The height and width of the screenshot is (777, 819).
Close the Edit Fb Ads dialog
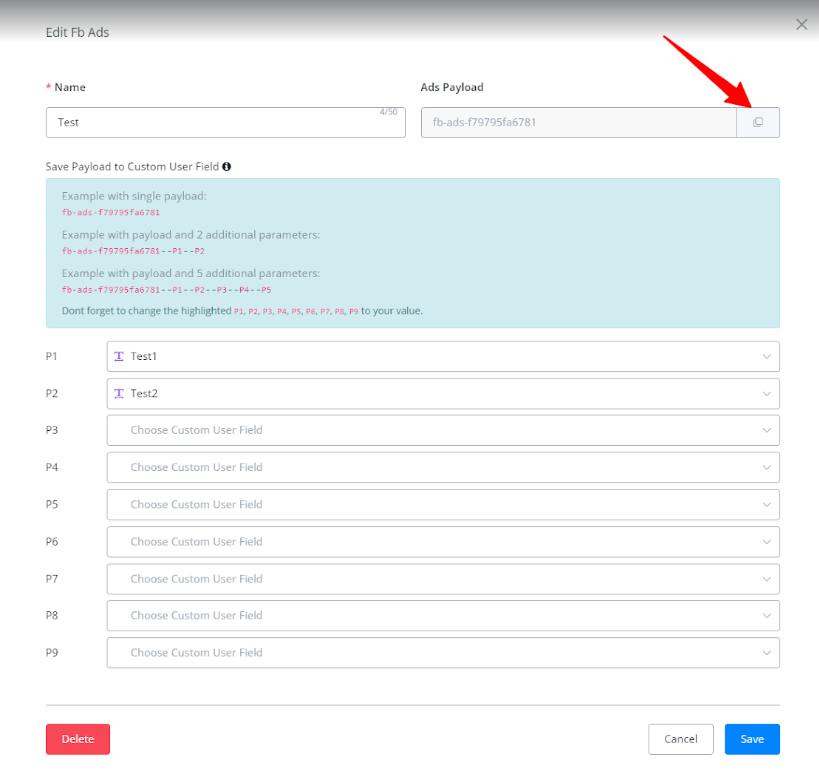click(801, 25)
